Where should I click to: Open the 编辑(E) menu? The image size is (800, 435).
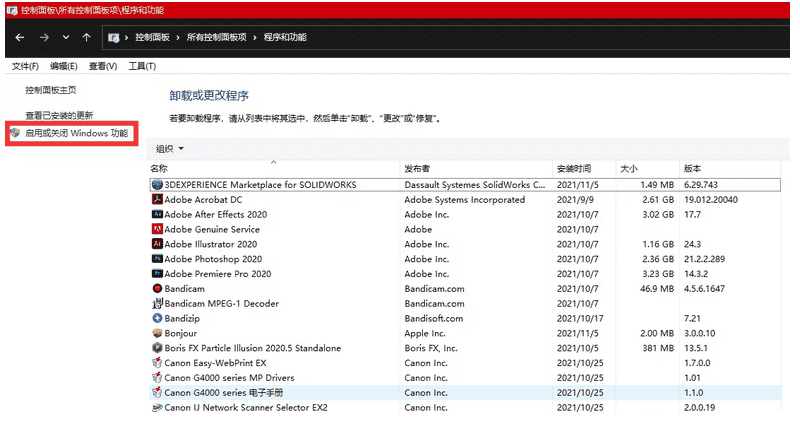click(64, 66)
